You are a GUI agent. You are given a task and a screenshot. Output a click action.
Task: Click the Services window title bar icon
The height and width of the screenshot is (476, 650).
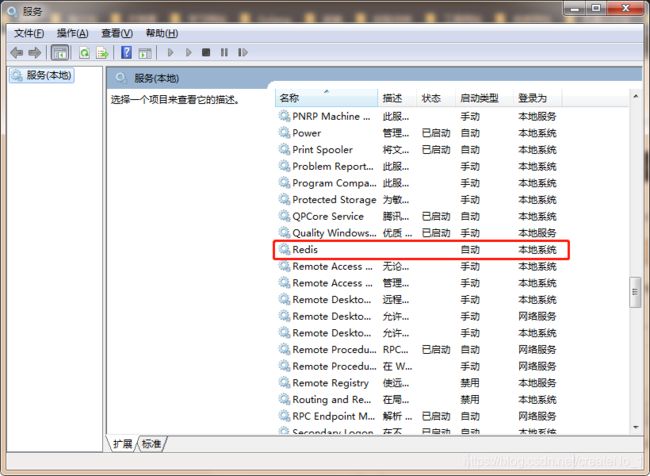(12, 12)
